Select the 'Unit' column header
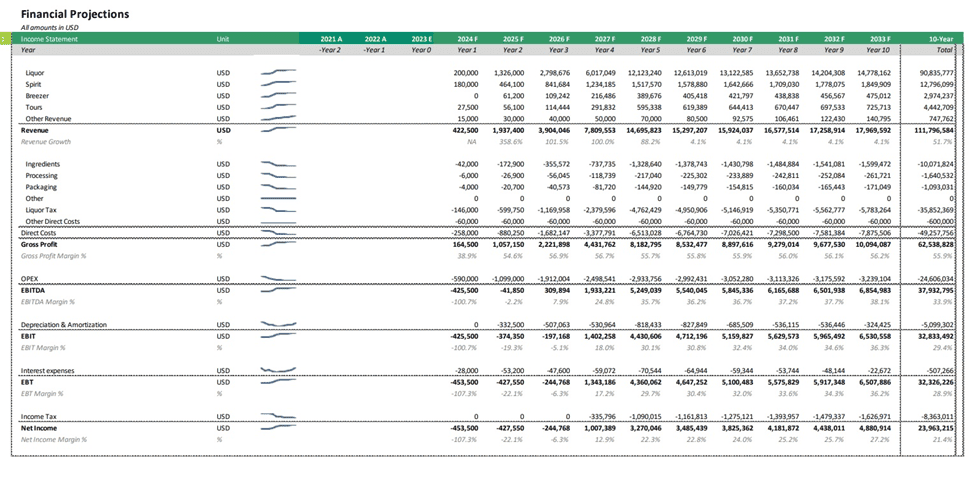 tap(223, 39)
